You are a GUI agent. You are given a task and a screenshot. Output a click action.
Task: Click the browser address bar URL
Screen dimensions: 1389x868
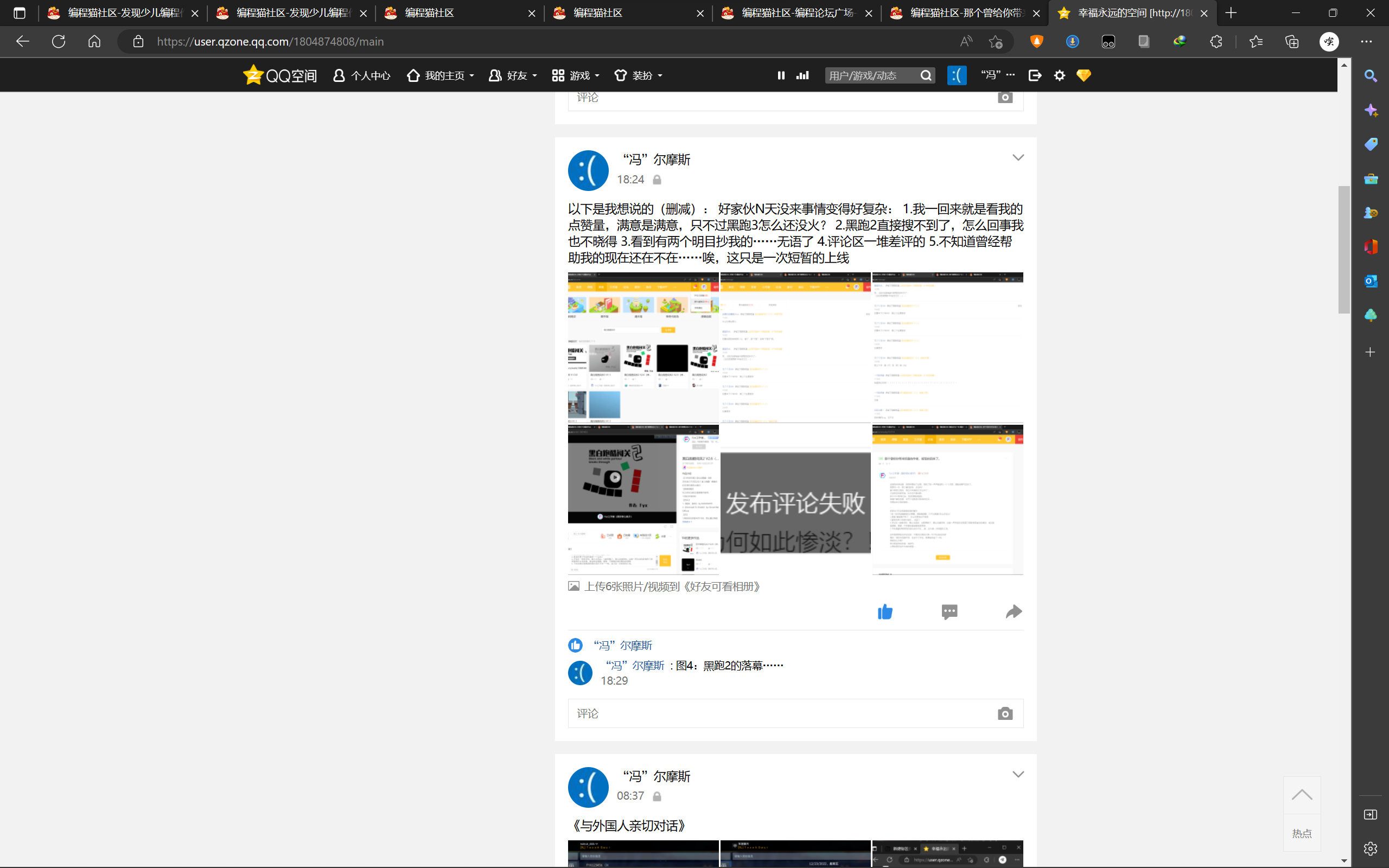coord(270,41)
